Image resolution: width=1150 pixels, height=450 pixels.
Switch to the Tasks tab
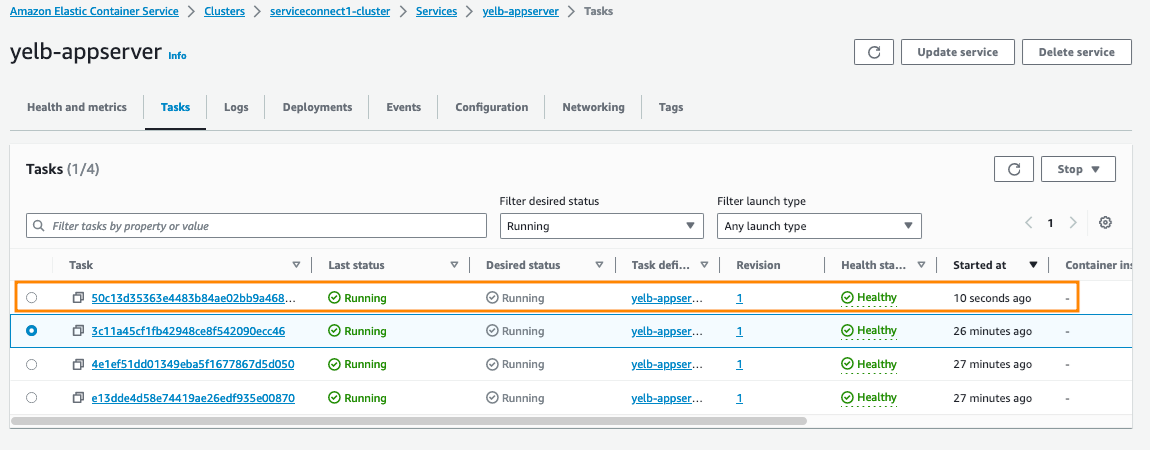click(175, 107)
